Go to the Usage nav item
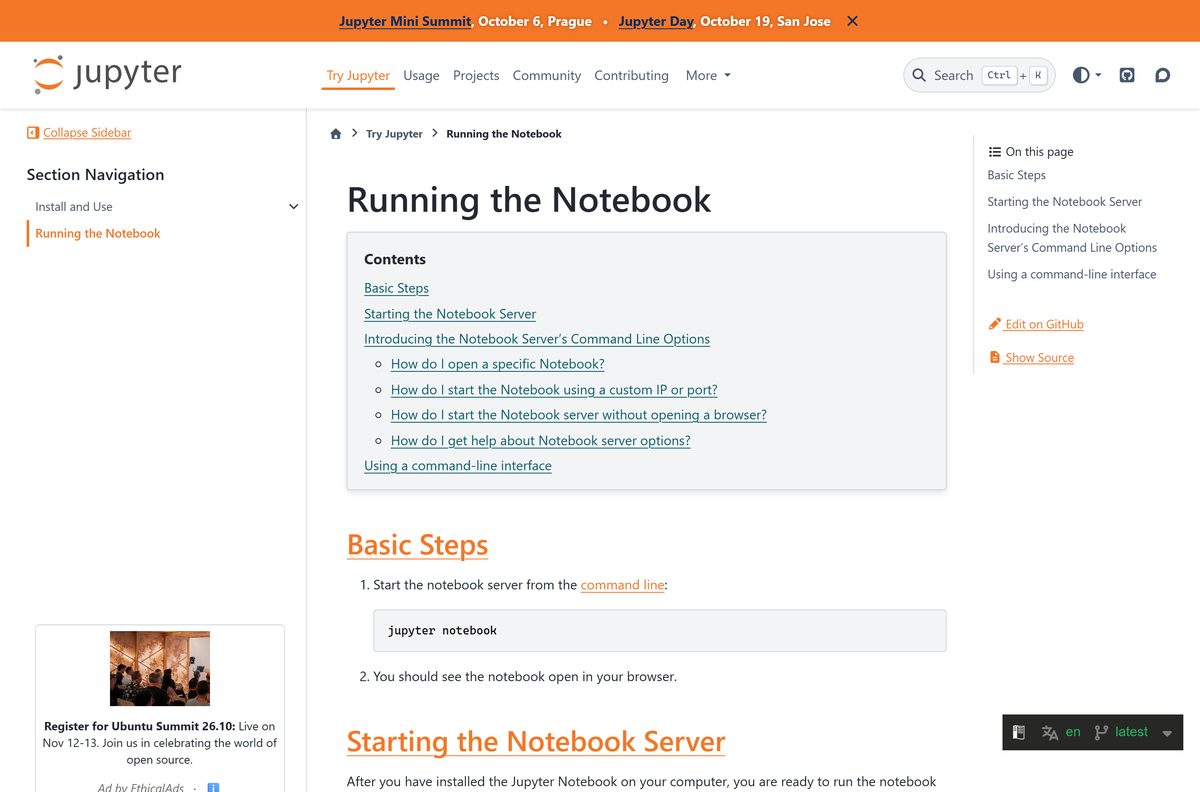The height and width of the screenshot is (792, 1200). click(x=421, y=75)
